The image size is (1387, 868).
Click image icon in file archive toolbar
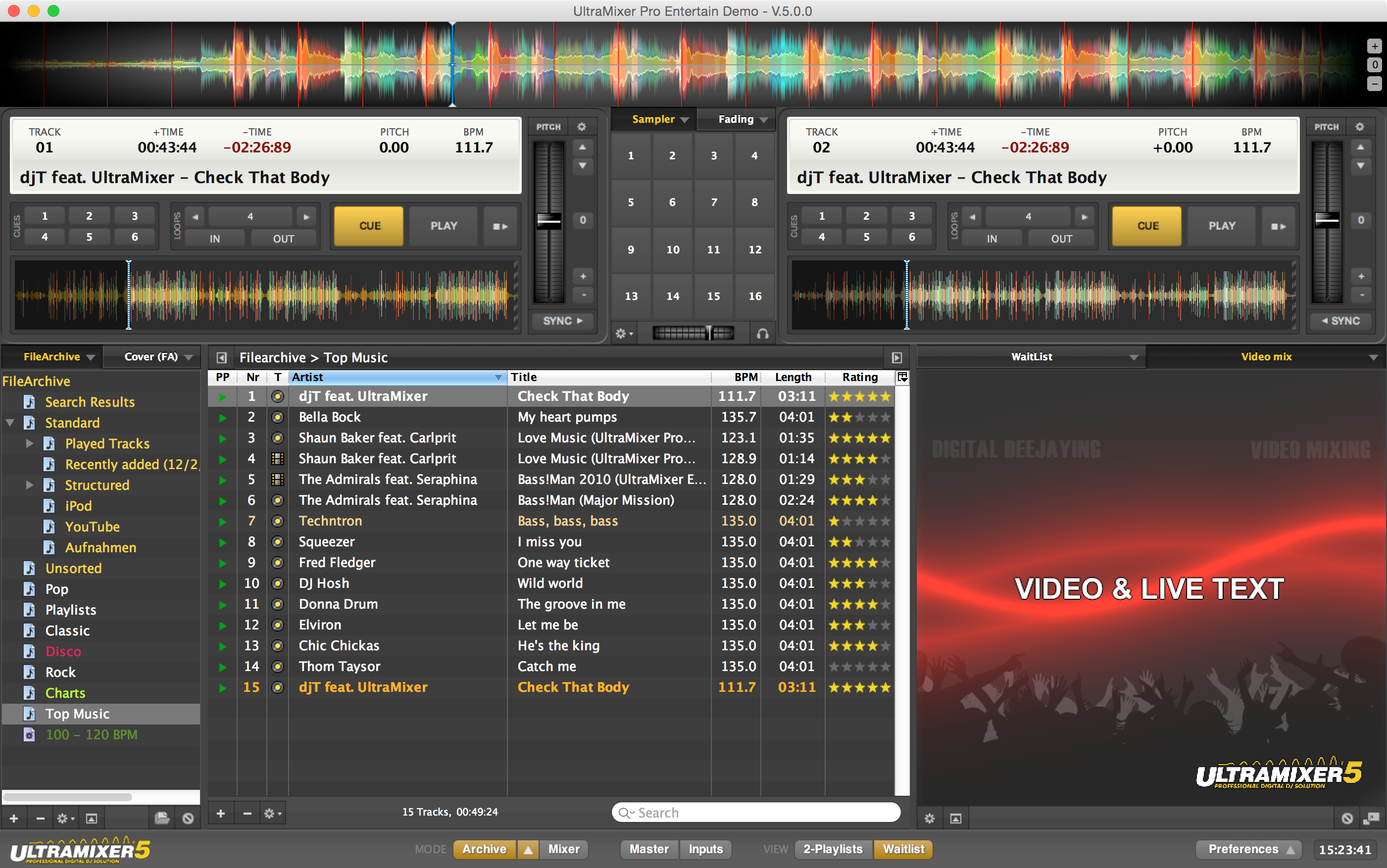tap(92, 819)
